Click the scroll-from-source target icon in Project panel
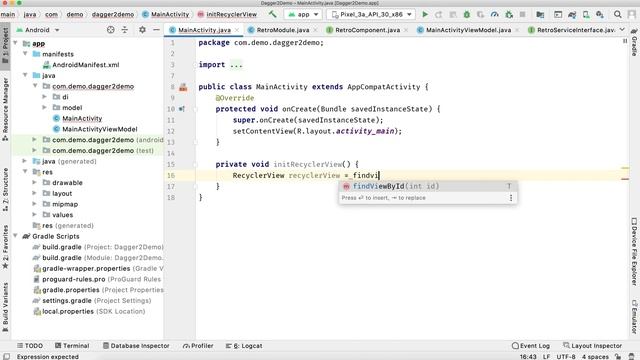Image resolution: width=640 pixels, height=360 pixels. tap(111, 30)
